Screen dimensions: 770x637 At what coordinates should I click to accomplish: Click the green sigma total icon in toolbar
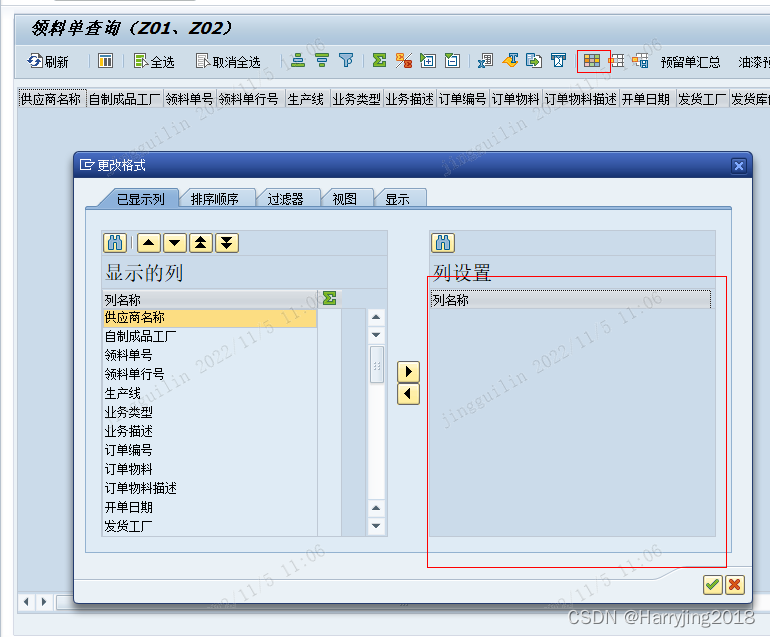379,60
